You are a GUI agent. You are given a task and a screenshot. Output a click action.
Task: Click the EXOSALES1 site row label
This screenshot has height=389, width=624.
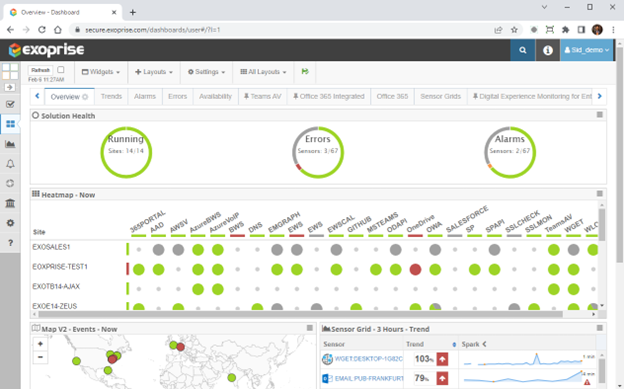point(51,247)
